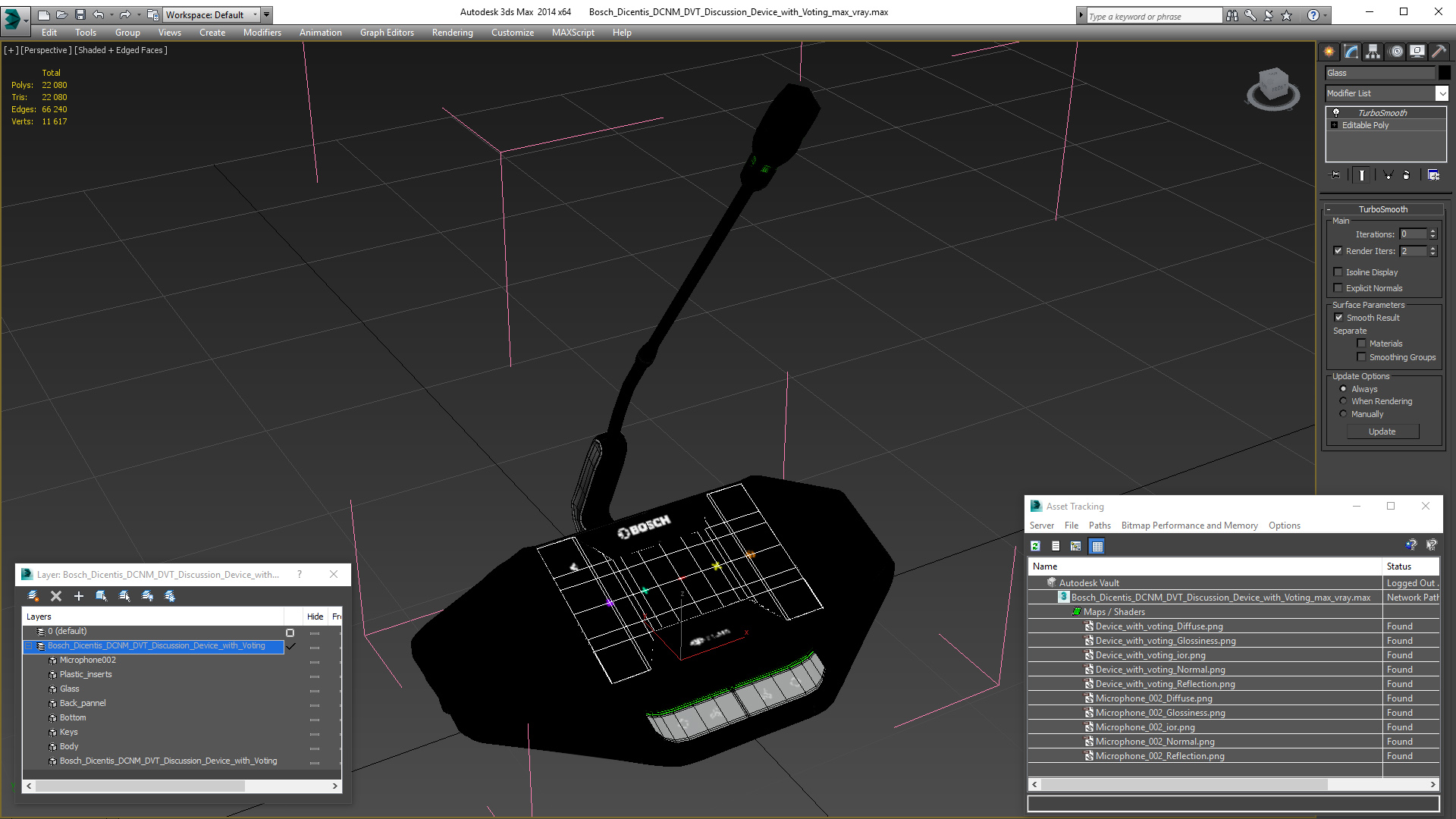Open the Perspective viewport label menu

[x=46, y=50]
